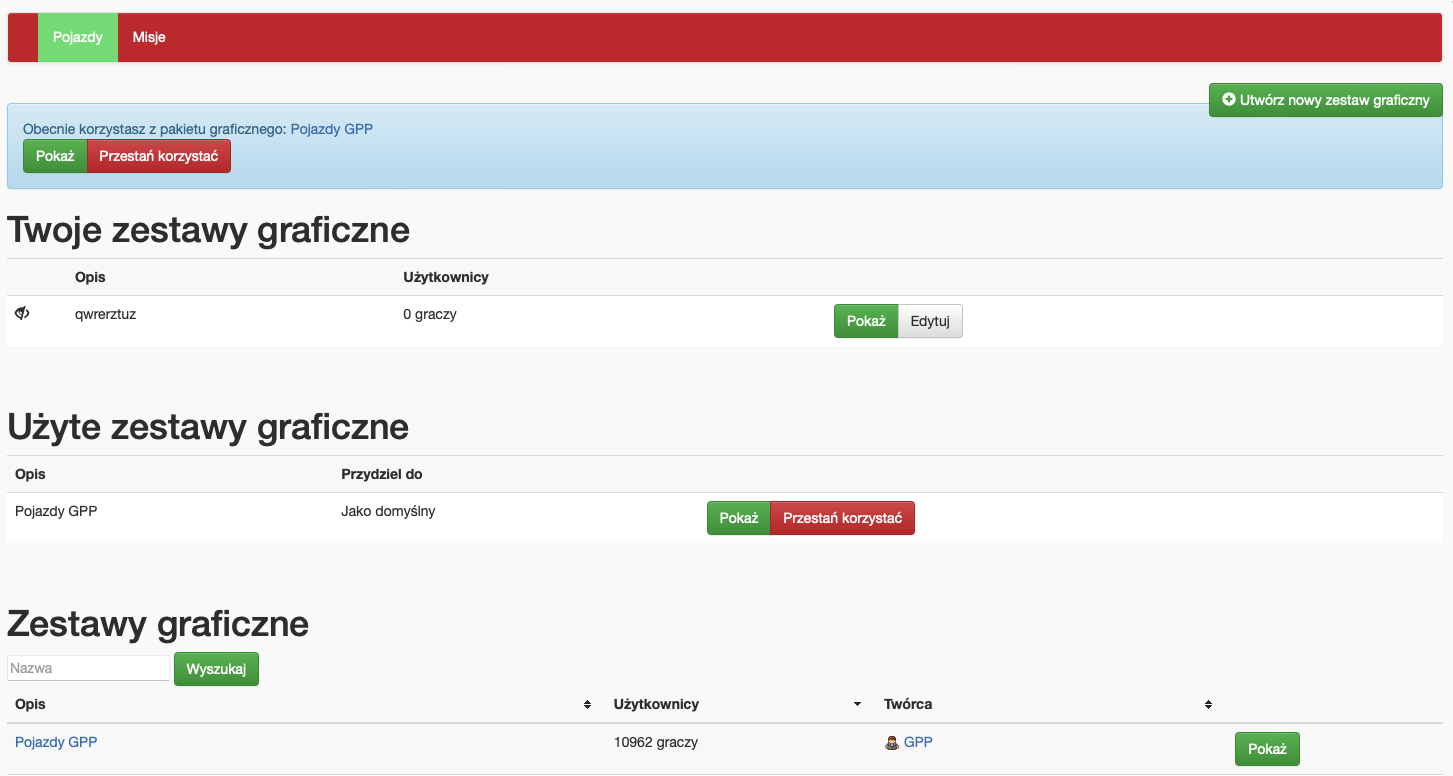Open the Pojazdy GPP link in the blue banner
The width and height of the screenshot is (1453, 776).
point(331,129)
